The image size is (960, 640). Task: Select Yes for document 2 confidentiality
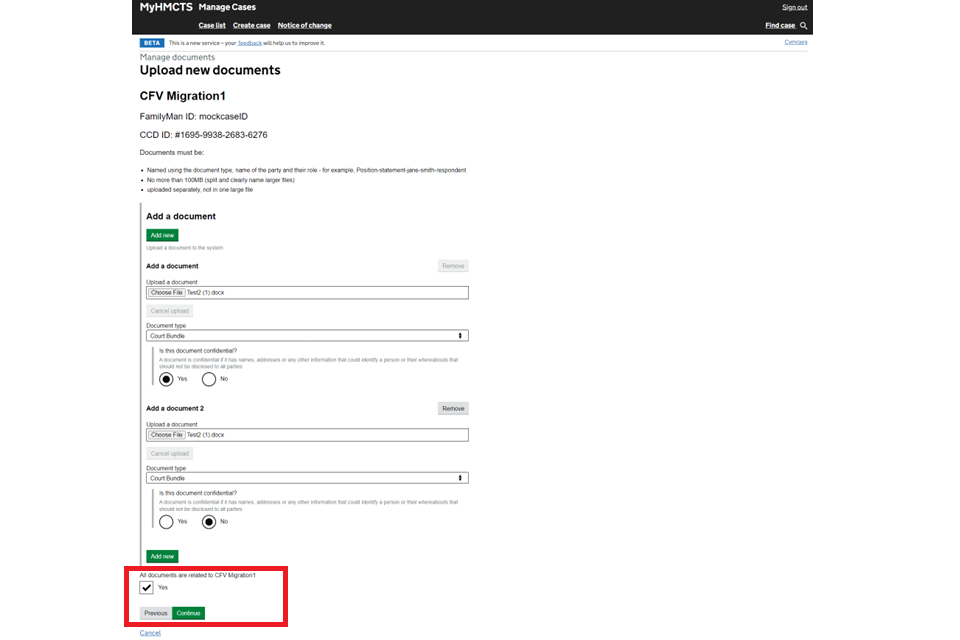[x=166, y=521]
